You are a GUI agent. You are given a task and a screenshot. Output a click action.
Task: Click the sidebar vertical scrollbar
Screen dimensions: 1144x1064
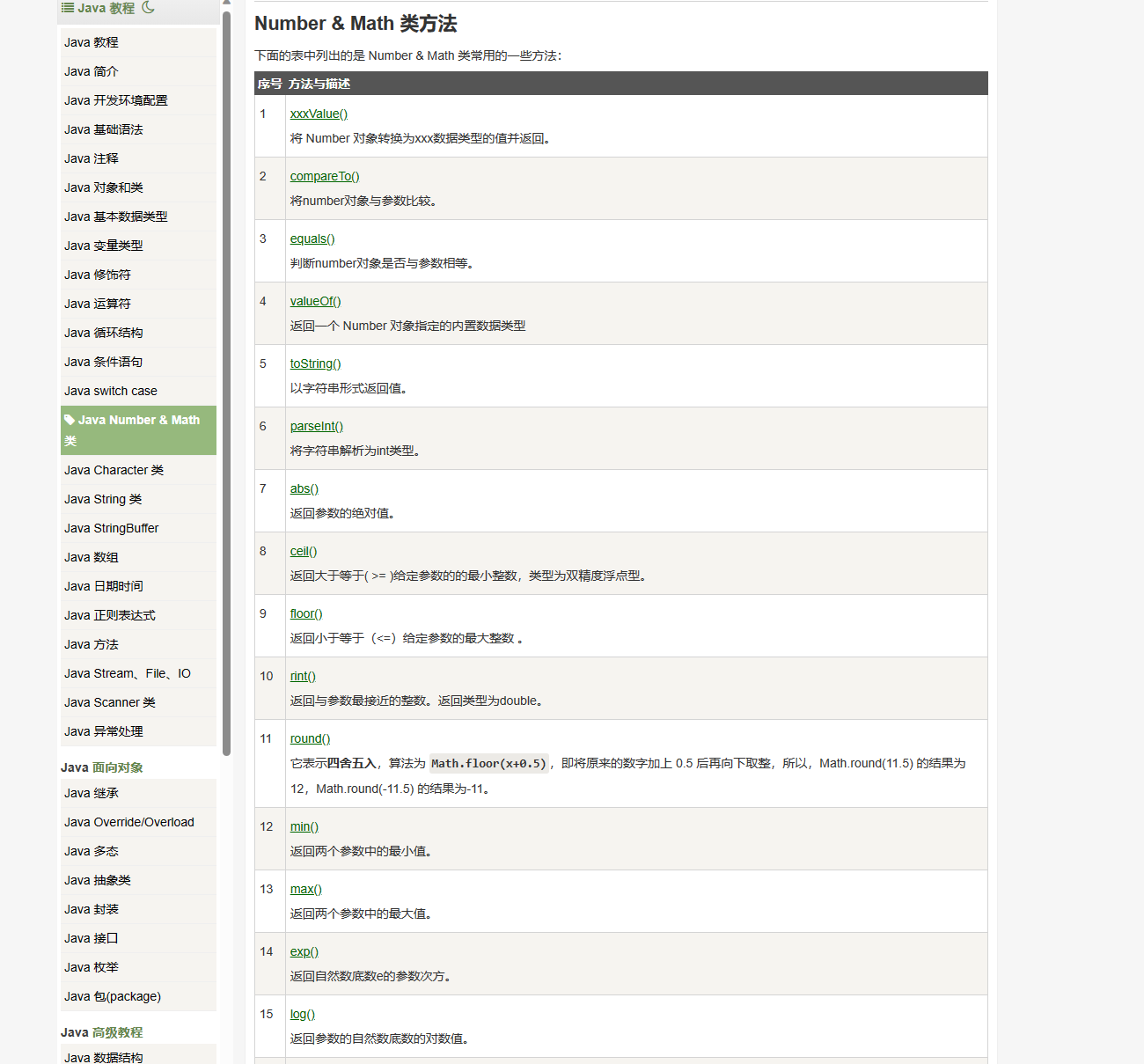coord(226,384)
